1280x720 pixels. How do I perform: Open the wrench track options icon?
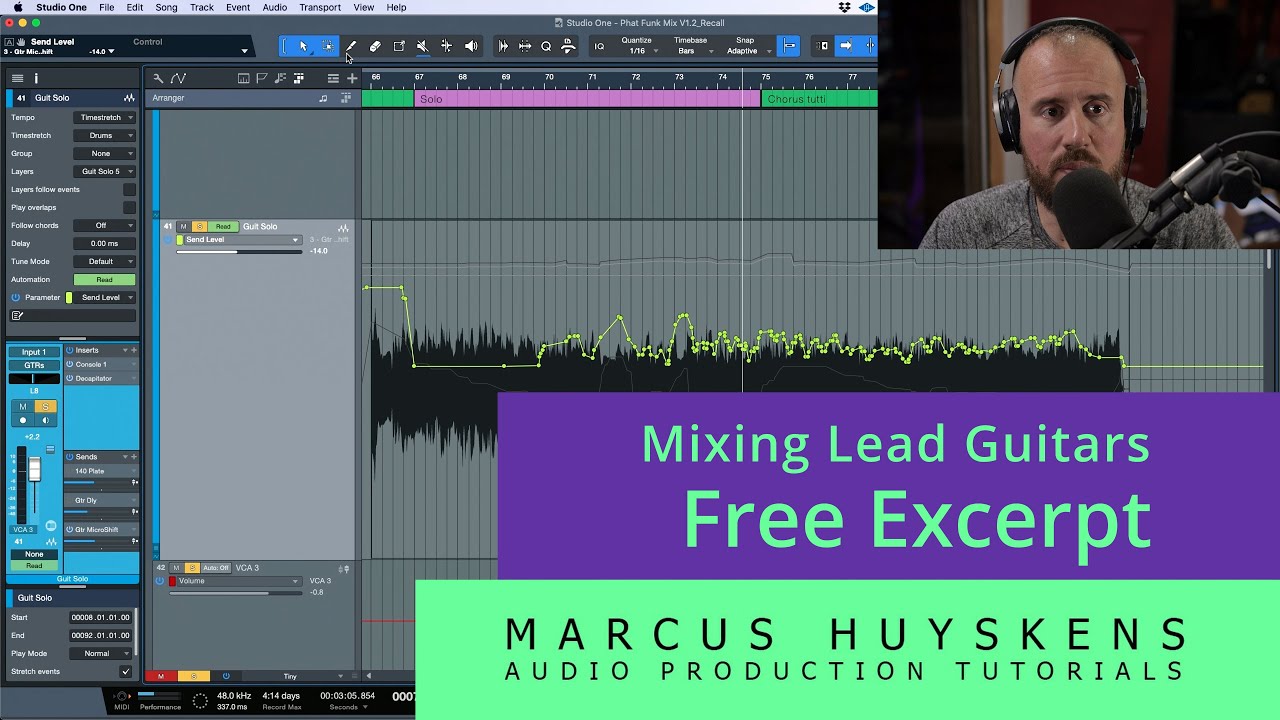coord(158,78)
